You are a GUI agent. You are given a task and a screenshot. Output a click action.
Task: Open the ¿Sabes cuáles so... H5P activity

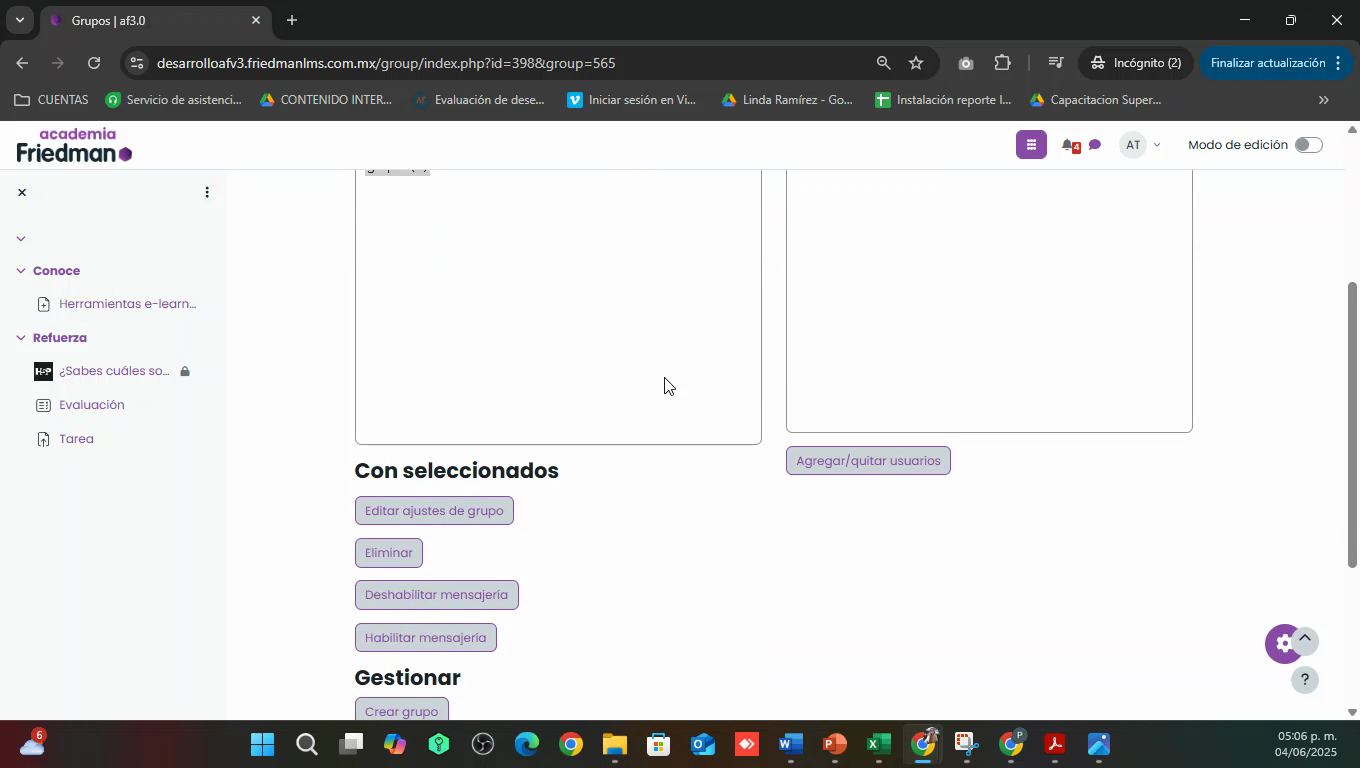coord(114,371)
